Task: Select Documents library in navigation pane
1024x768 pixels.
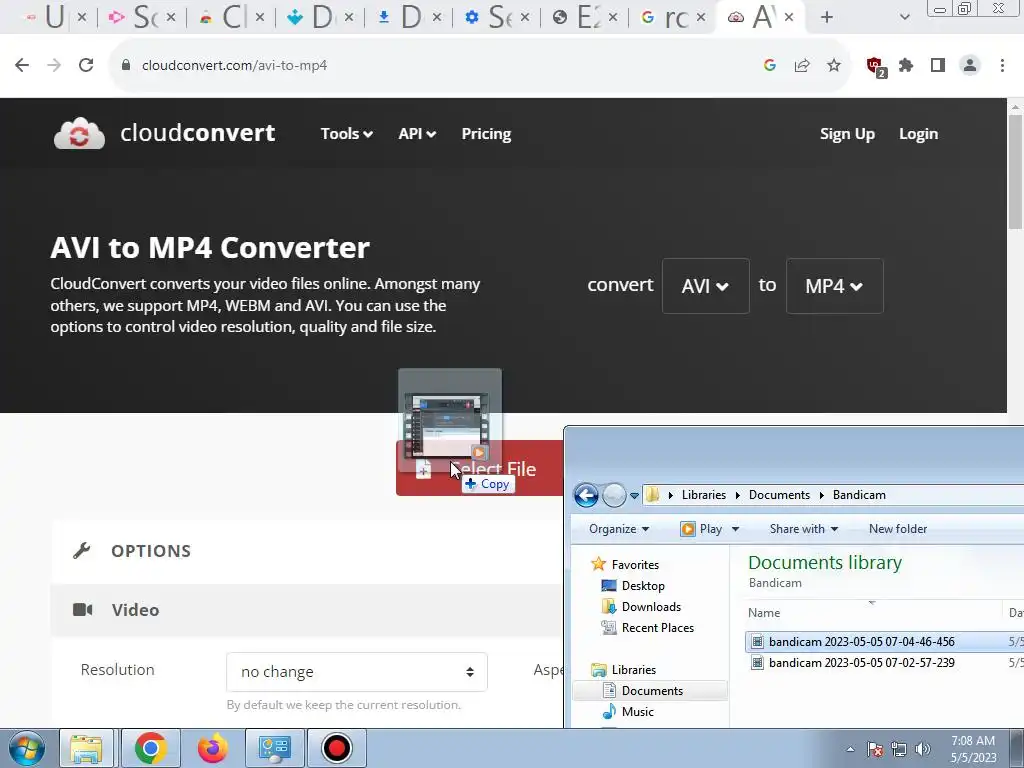Action: click(652, 691)
